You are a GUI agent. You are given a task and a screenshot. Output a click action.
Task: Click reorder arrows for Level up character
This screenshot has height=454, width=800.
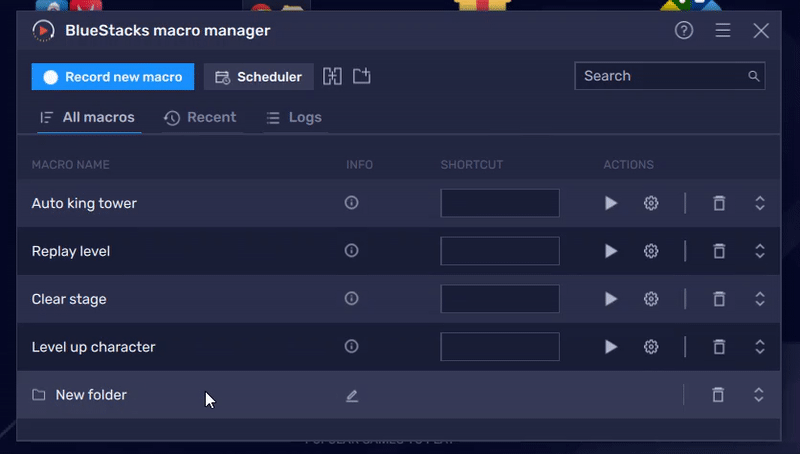pos(760,347)
